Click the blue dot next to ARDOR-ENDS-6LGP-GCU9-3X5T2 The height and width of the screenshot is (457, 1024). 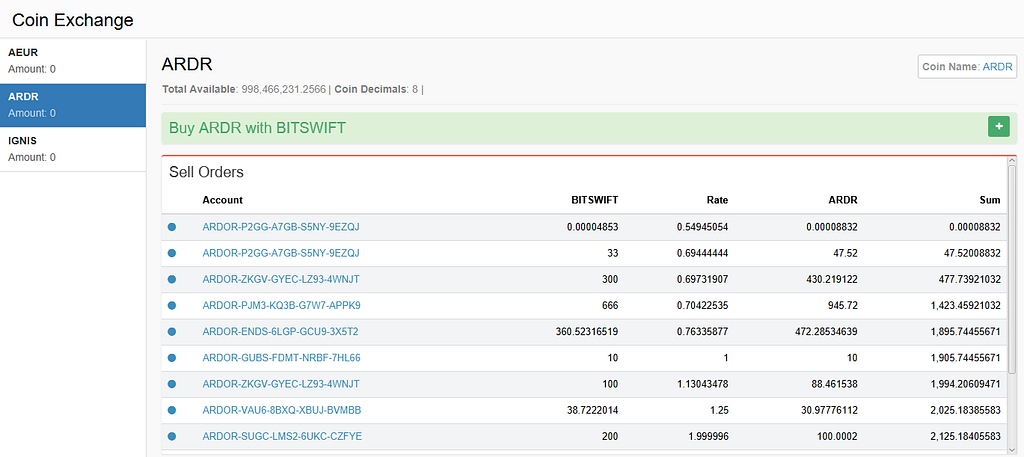[x=172, y=332]
